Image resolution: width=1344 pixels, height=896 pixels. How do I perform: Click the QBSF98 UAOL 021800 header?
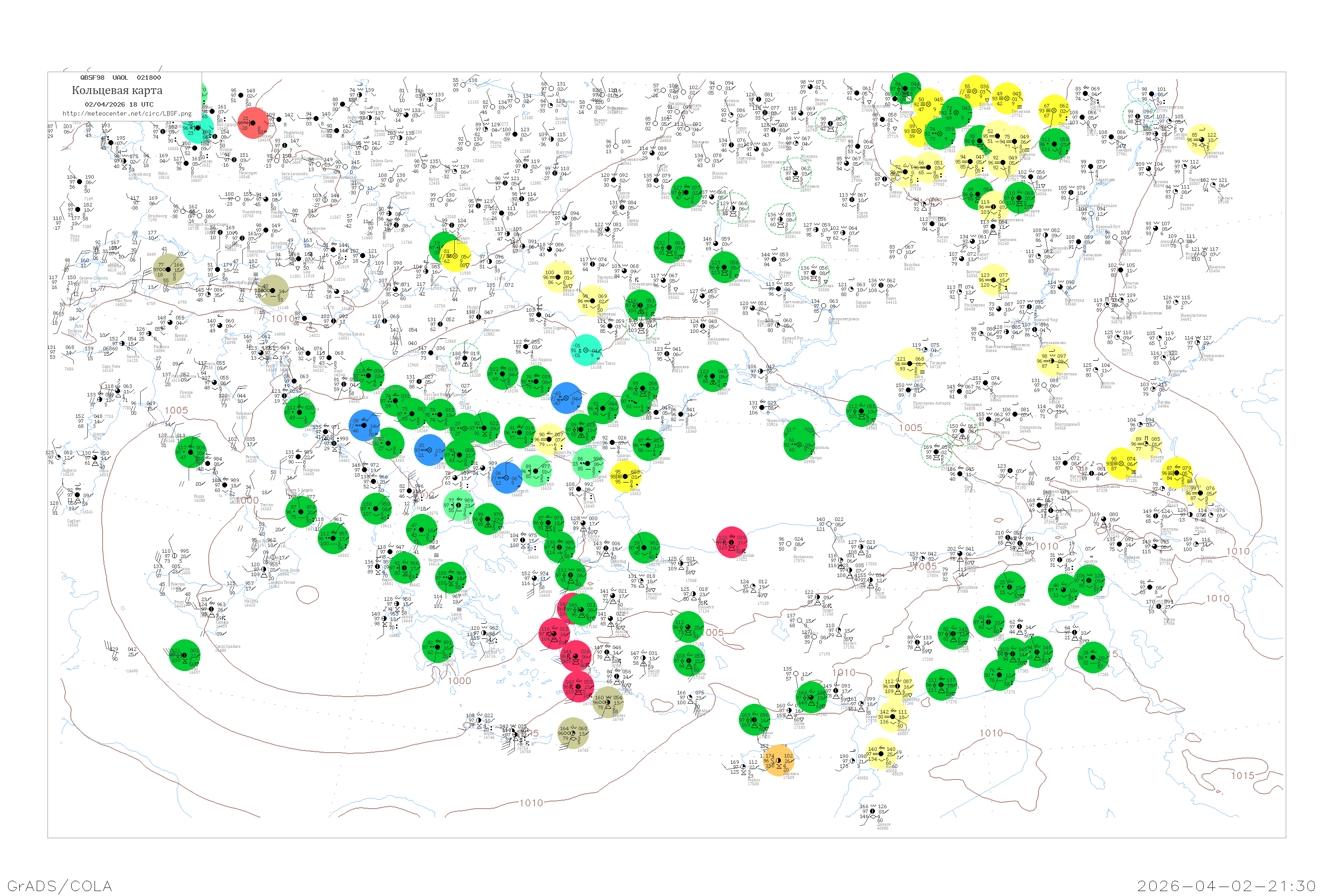point(121,77)
